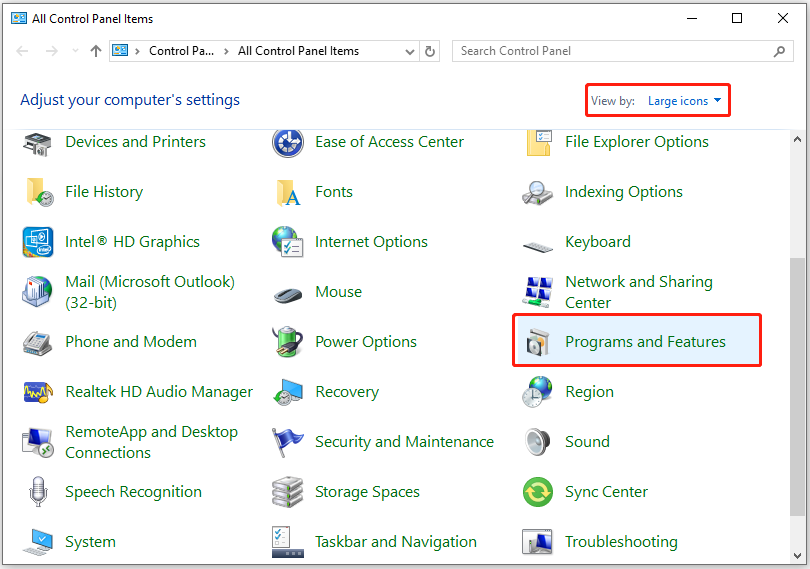Open the Internet Options link
Viewport: 810px width, 569px height.
[371, 242]
